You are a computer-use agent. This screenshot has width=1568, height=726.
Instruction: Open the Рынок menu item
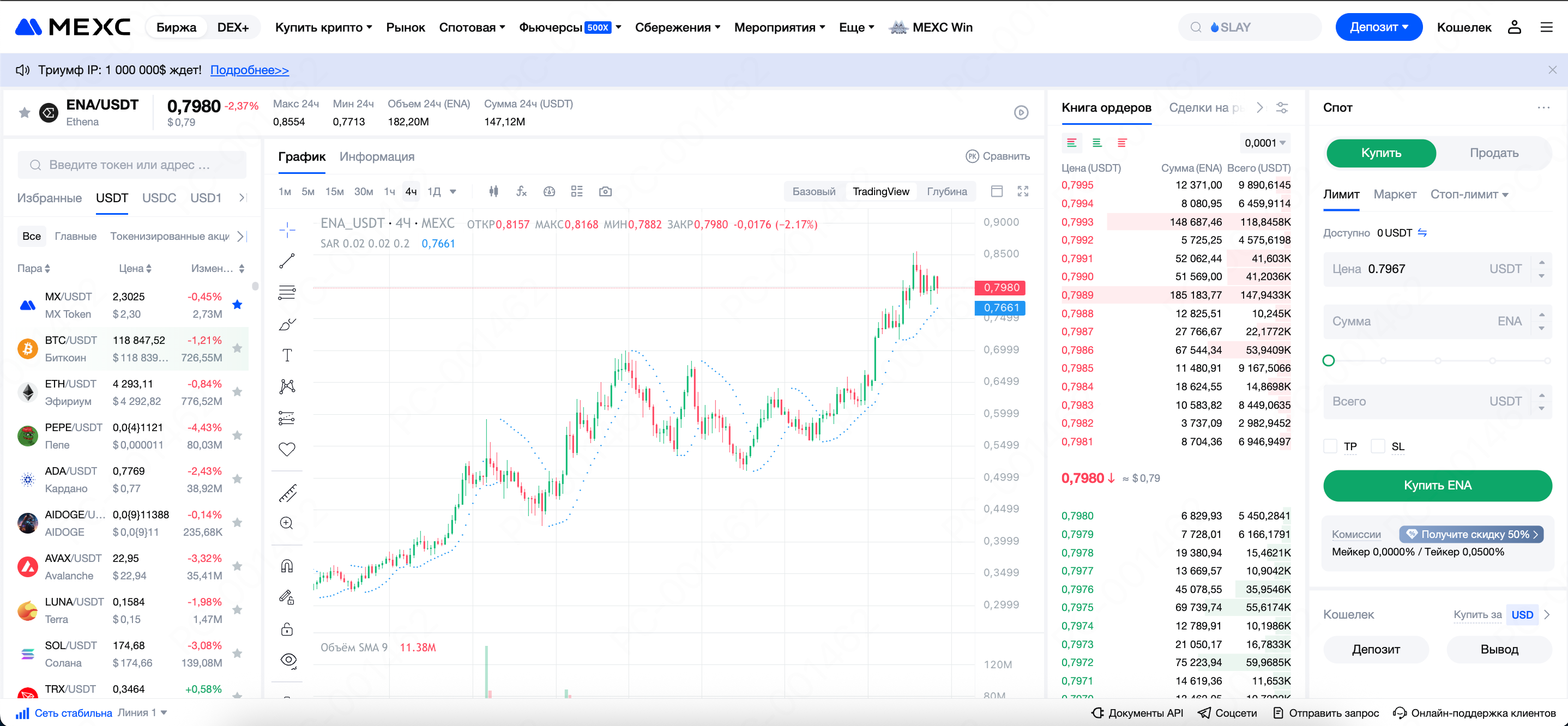point(406,27)
